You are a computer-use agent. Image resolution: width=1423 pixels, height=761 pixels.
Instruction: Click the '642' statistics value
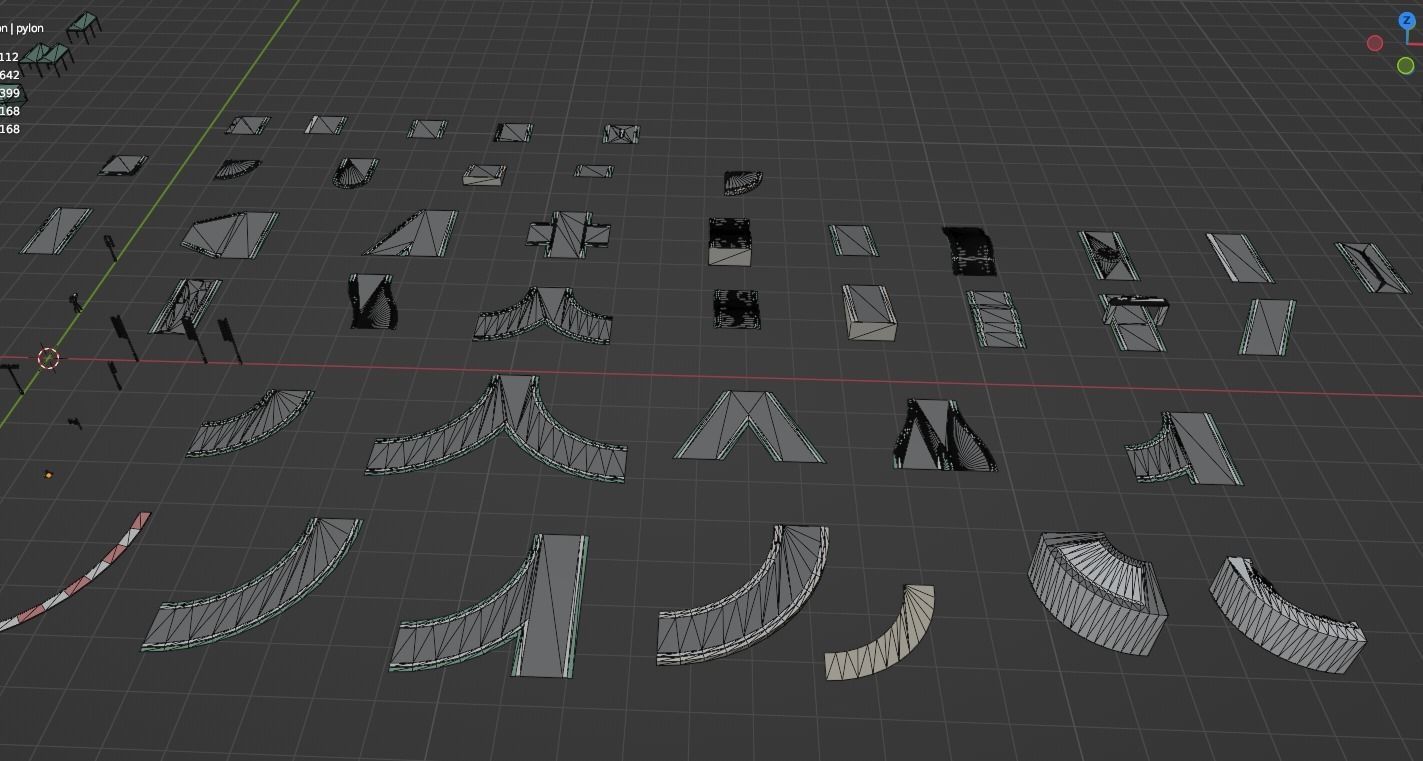click(x=9, y=75)
